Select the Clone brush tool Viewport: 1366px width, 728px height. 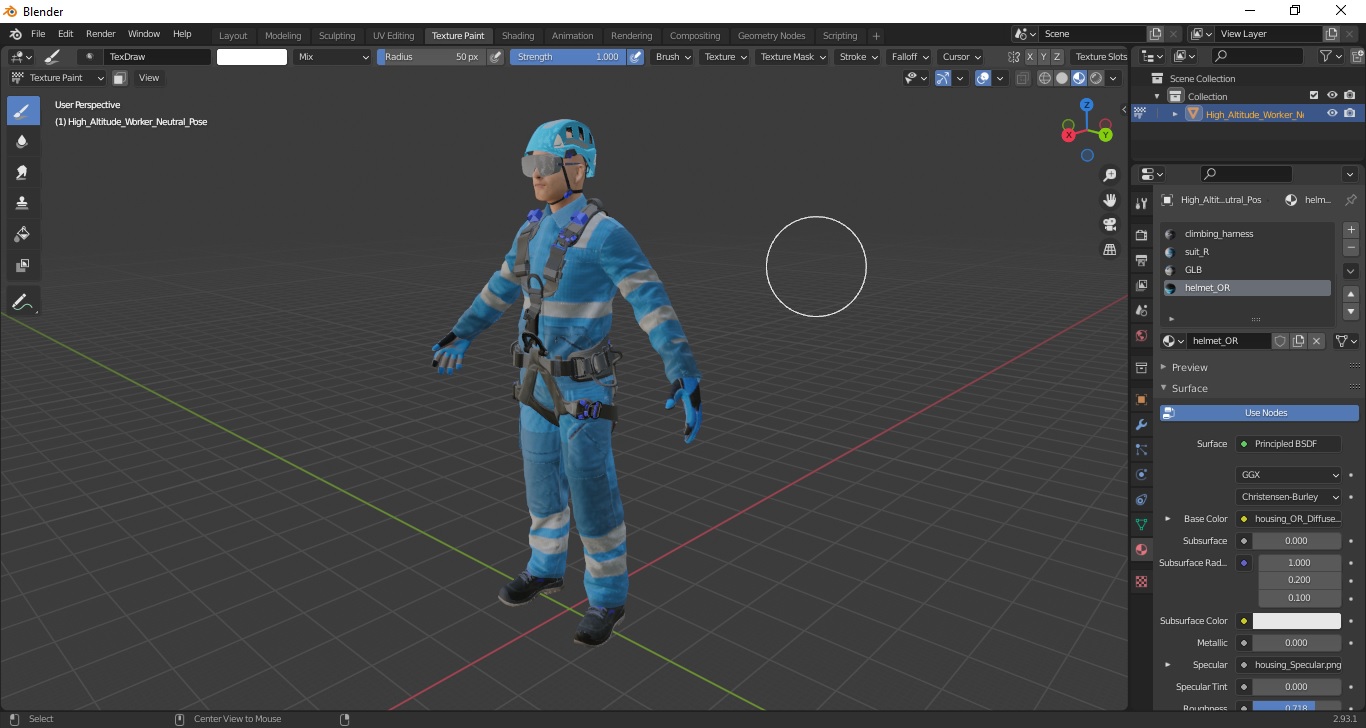(x=22, y=203)
